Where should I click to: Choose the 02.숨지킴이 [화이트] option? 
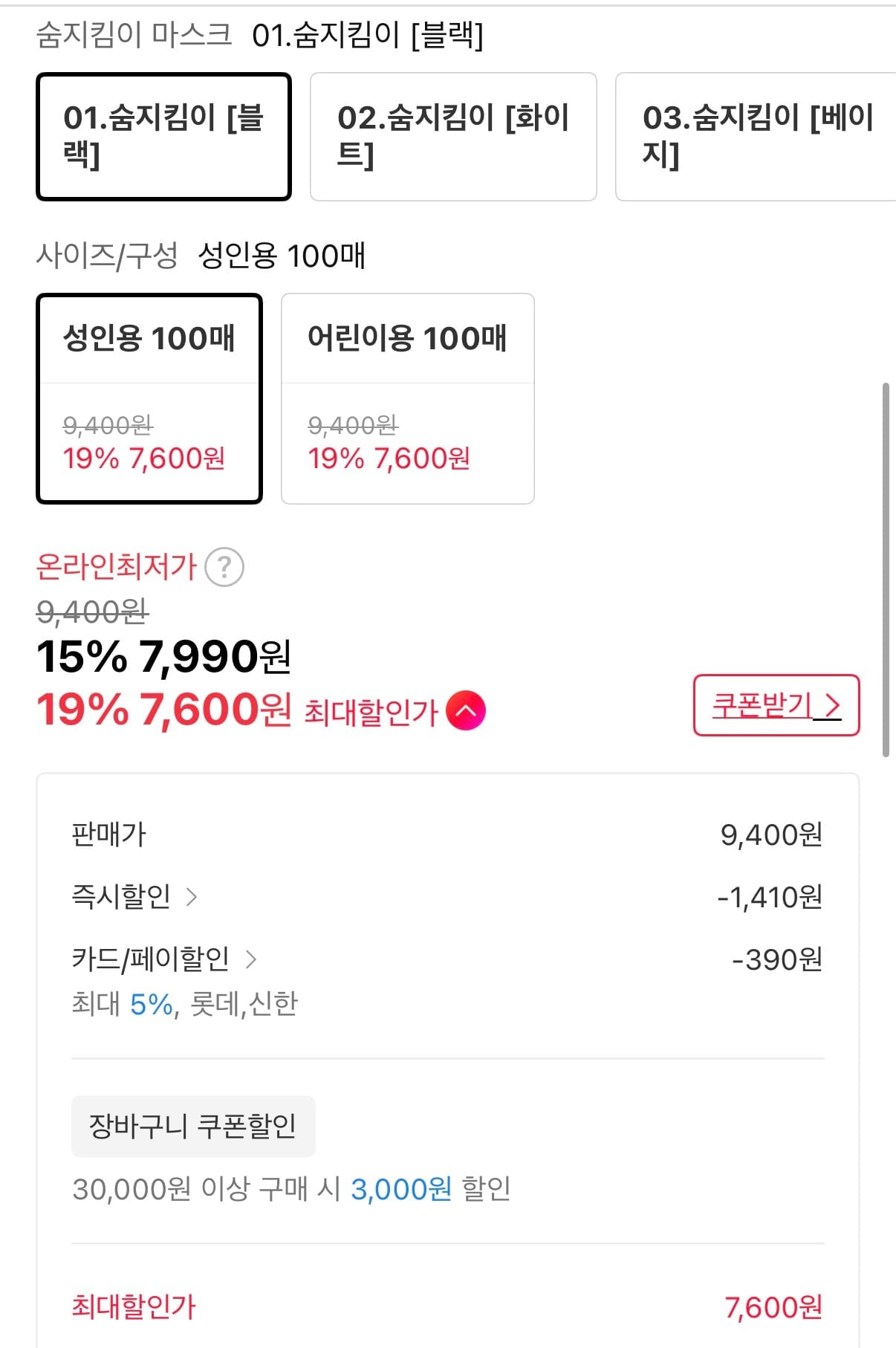pos(453,137)
